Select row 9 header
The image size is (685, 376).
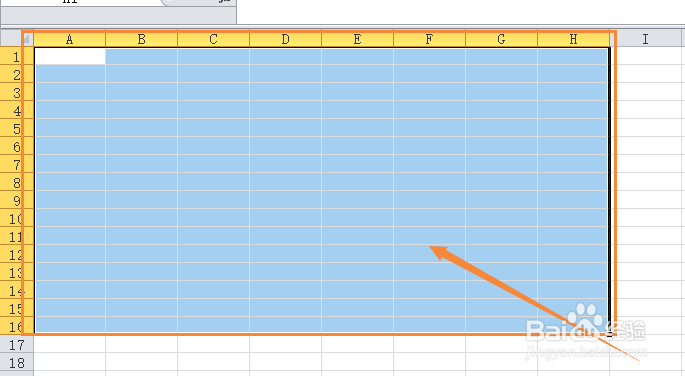pyautogui.click(x=17, y=200)
